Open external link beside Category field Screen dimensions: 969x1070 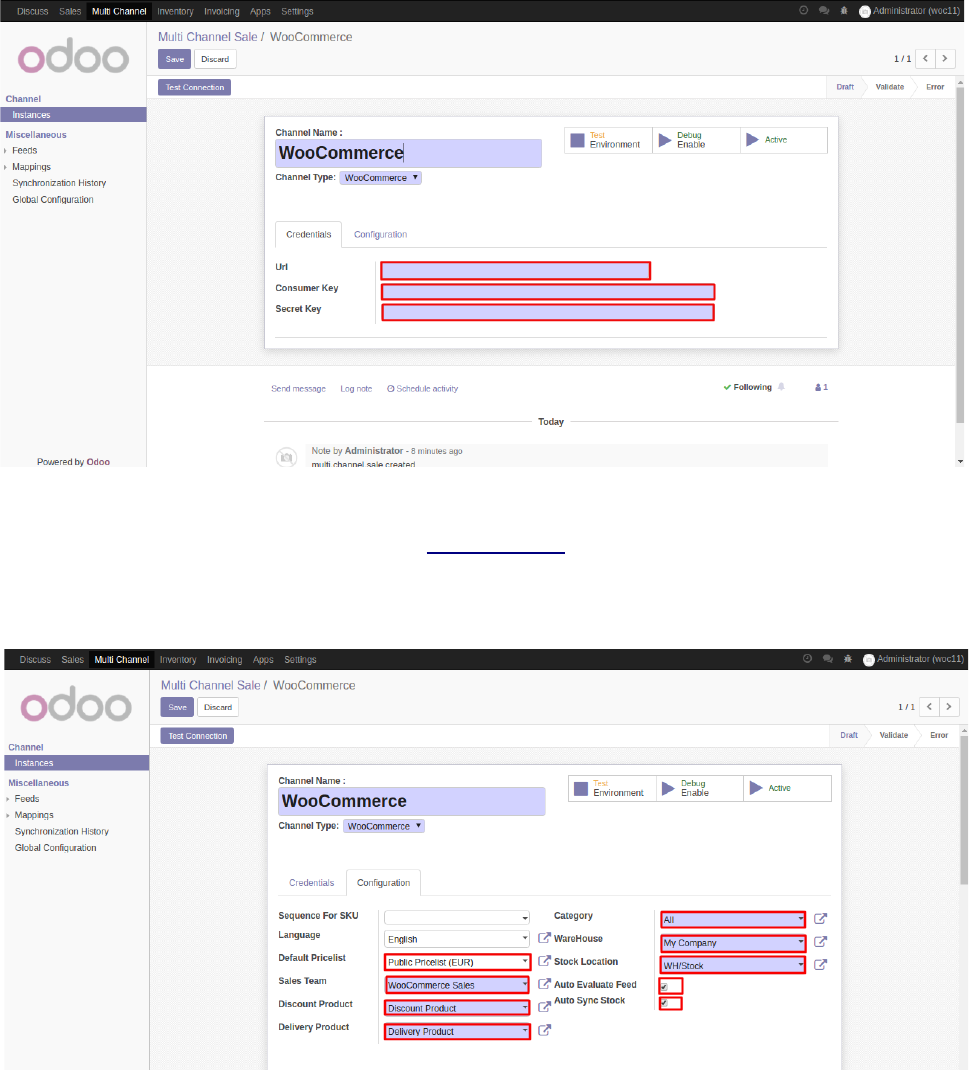tap(820, 919)
